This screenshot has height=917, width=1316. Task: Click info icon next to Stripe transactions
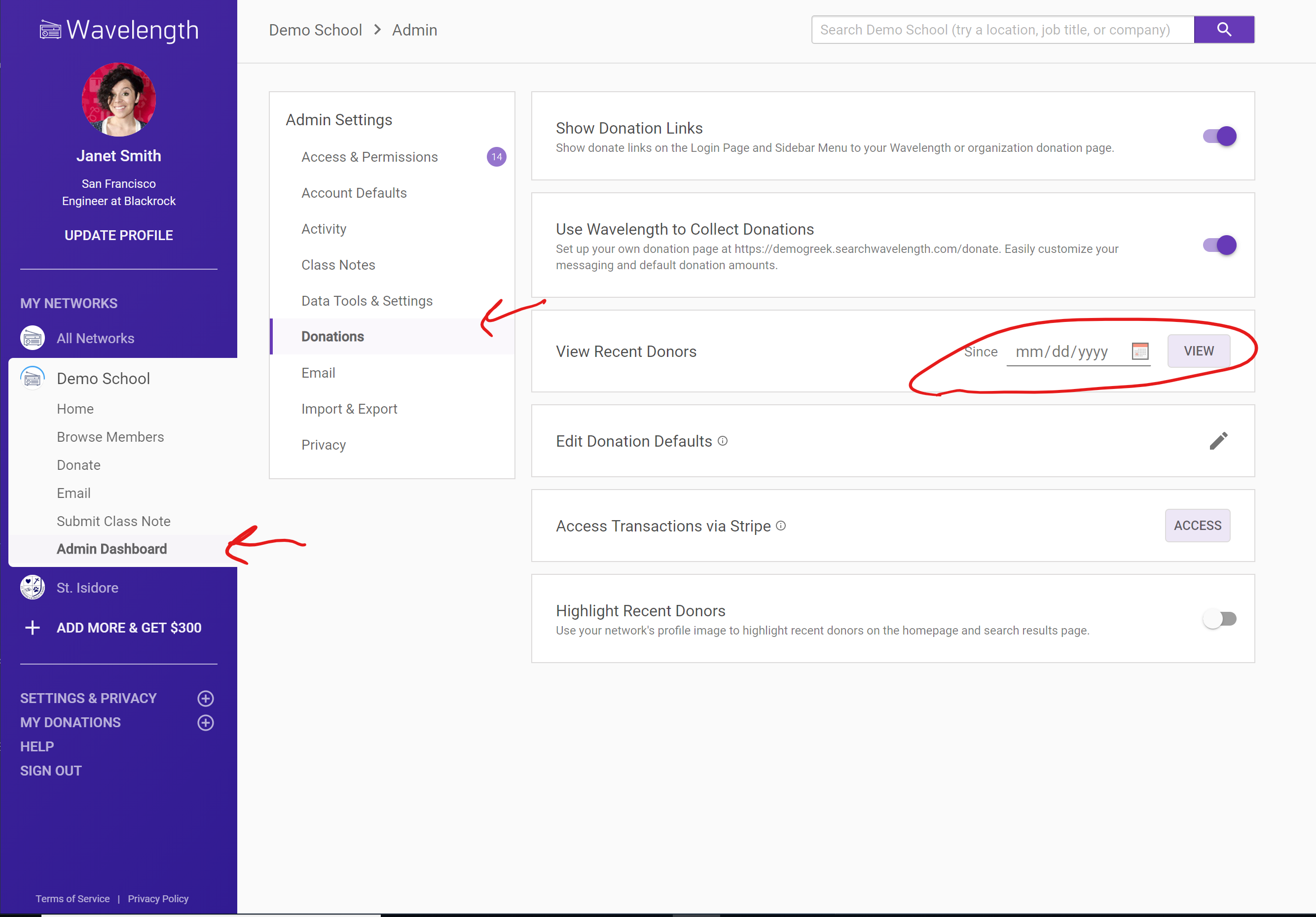780,525
